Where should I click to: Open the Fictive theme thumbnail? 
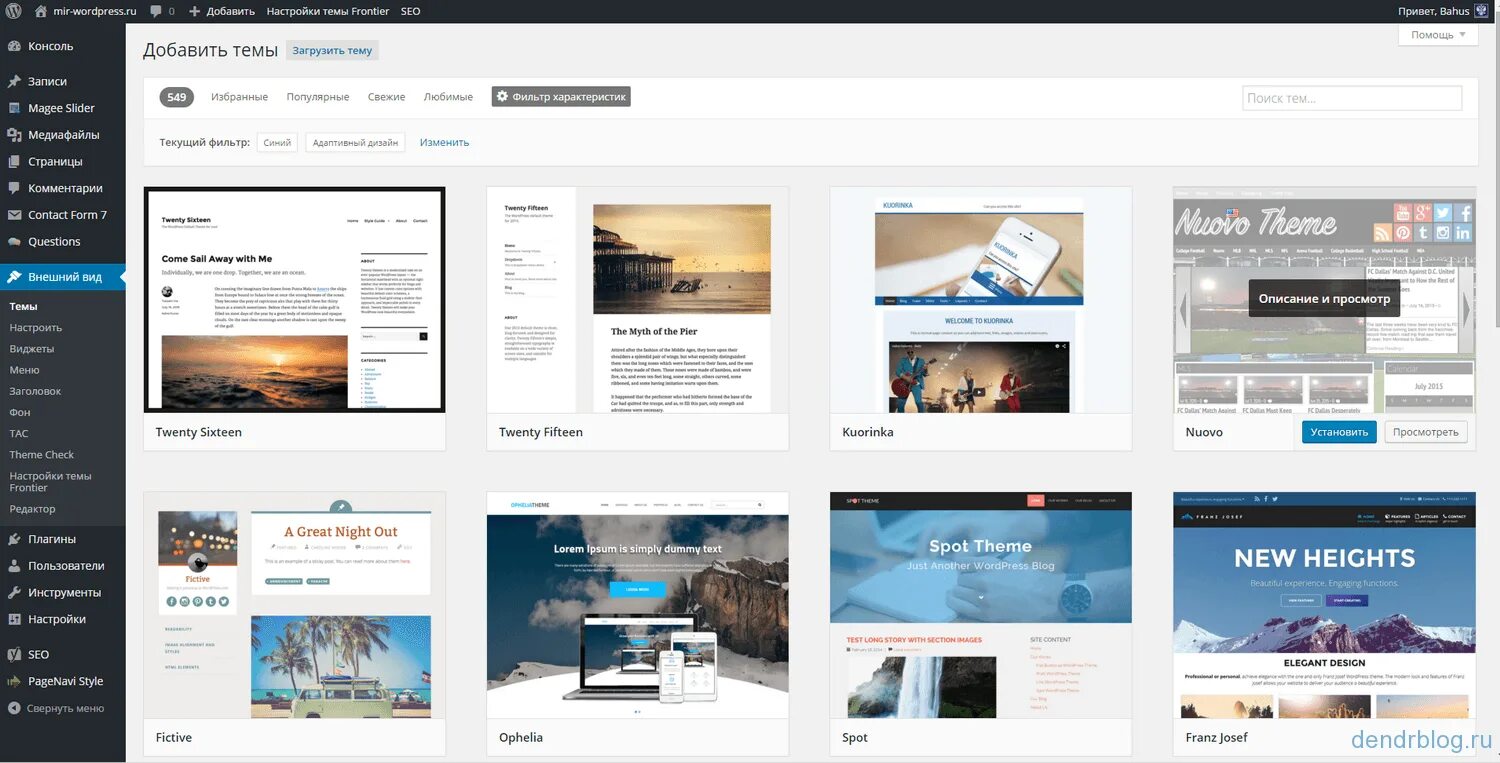click(295, 604)
